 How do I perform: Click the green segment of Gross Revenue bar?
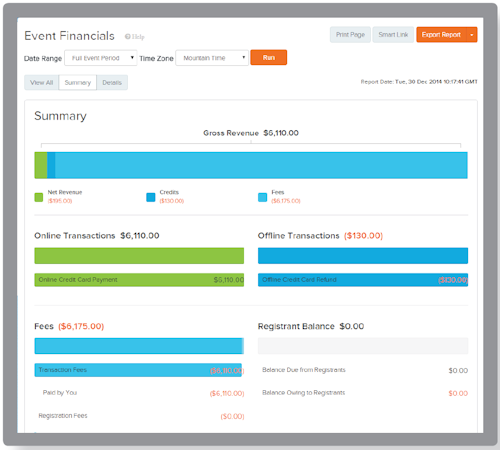[x=41, y=165]
